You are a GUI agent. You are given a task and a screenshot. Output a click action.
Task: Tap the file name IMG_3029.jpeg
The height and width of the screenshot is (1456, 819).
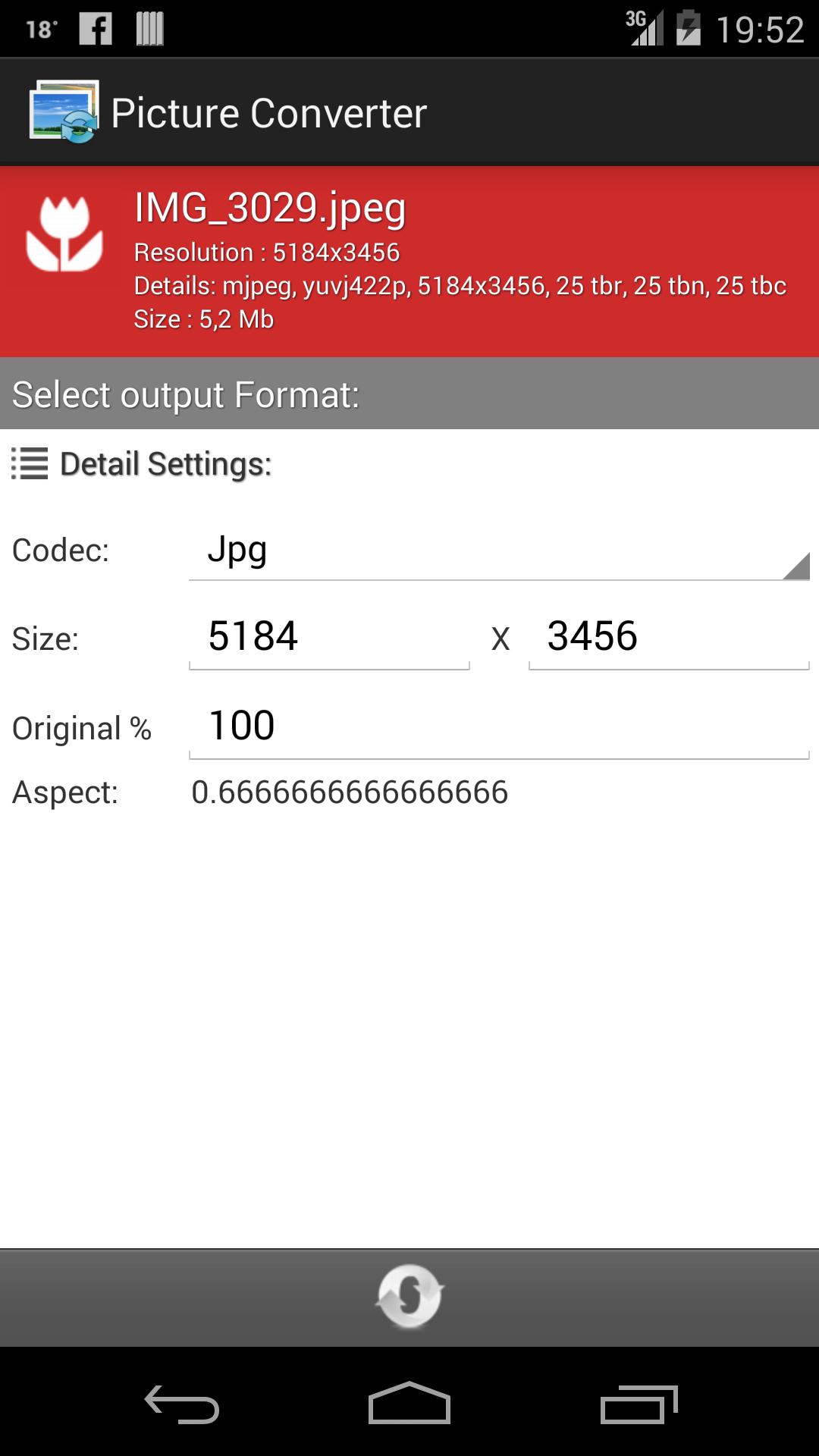pyautogui.click(x=271, y=208)
